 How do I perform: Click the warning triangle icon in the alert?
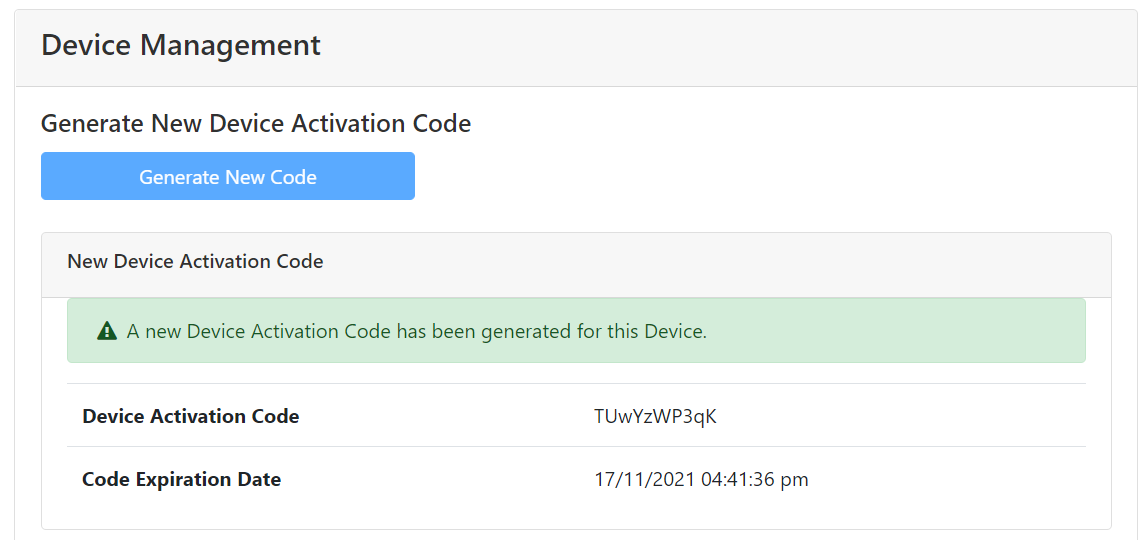[107, 331]
